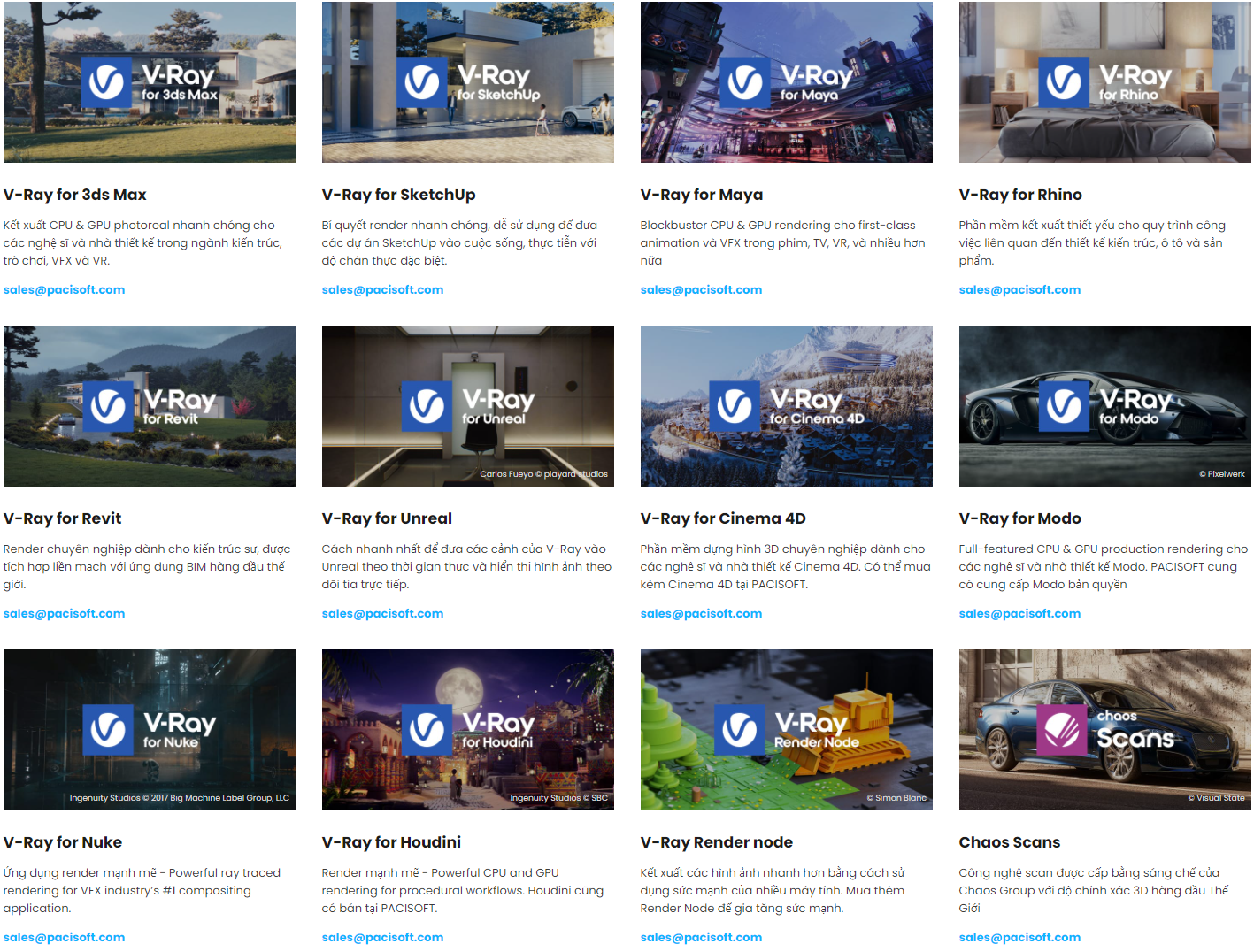Click sales email under V-Ray for Unreal
This screenshot has height=952, width=1254.
point(382,613)
